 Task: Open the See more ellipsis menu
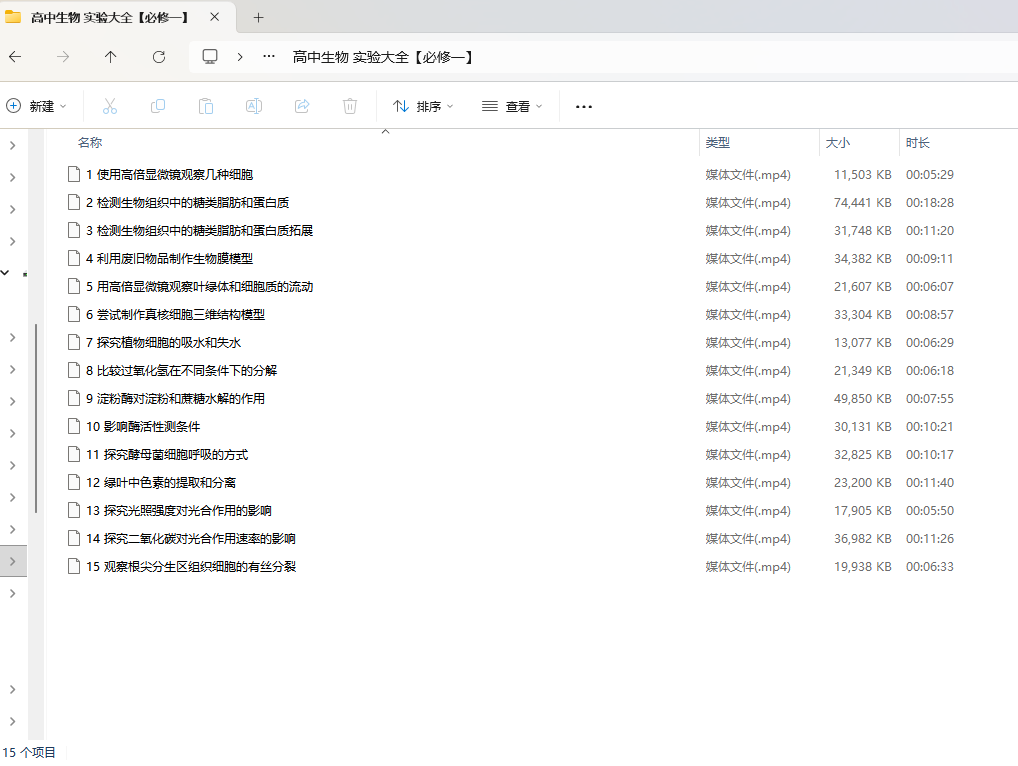pos(584,106)
